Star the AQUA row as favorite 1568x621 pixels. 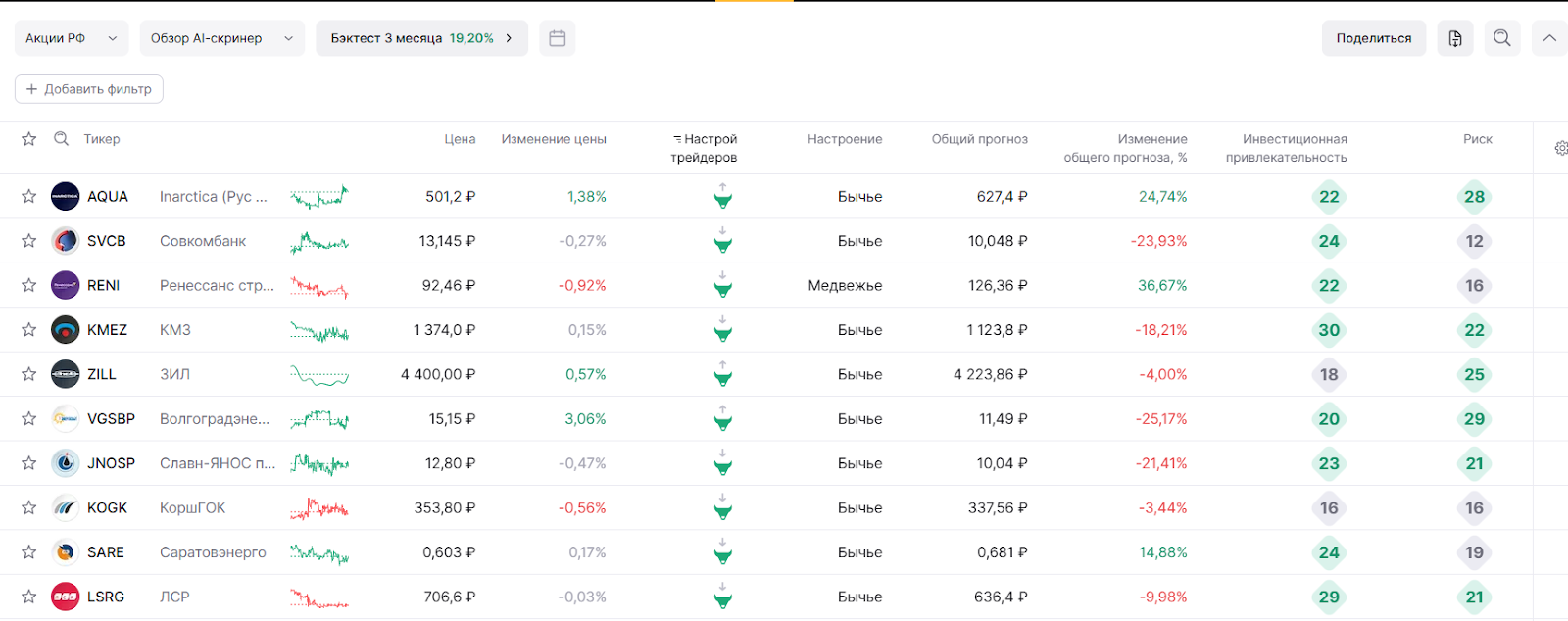(x=29, y=196)
